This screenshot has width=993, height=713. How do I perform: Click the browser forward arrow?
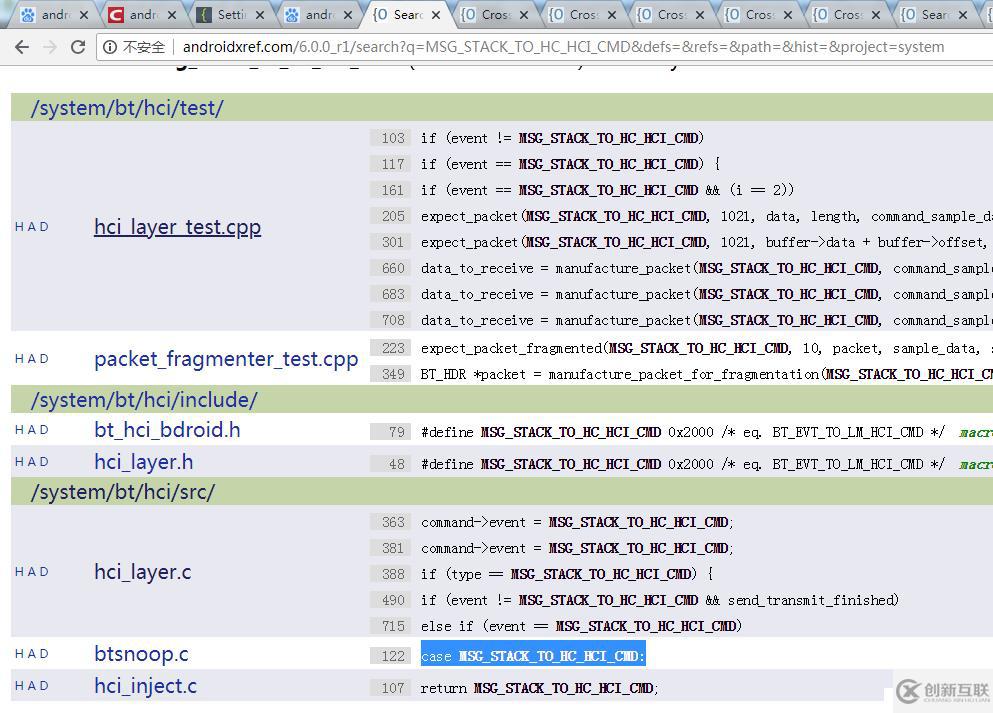[x=50, y=47]
